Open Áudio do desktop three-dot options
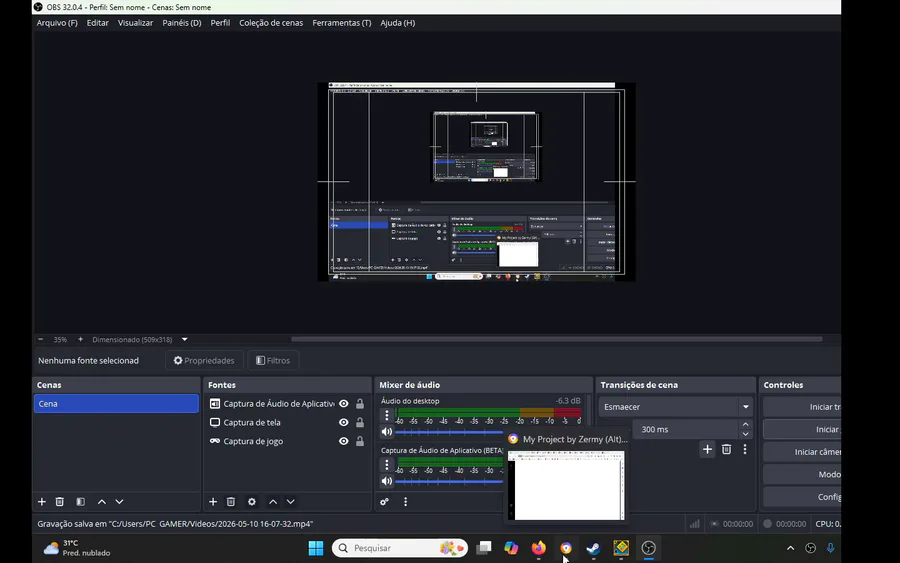Viewport: 900px width, 563px height. (387, 415)
